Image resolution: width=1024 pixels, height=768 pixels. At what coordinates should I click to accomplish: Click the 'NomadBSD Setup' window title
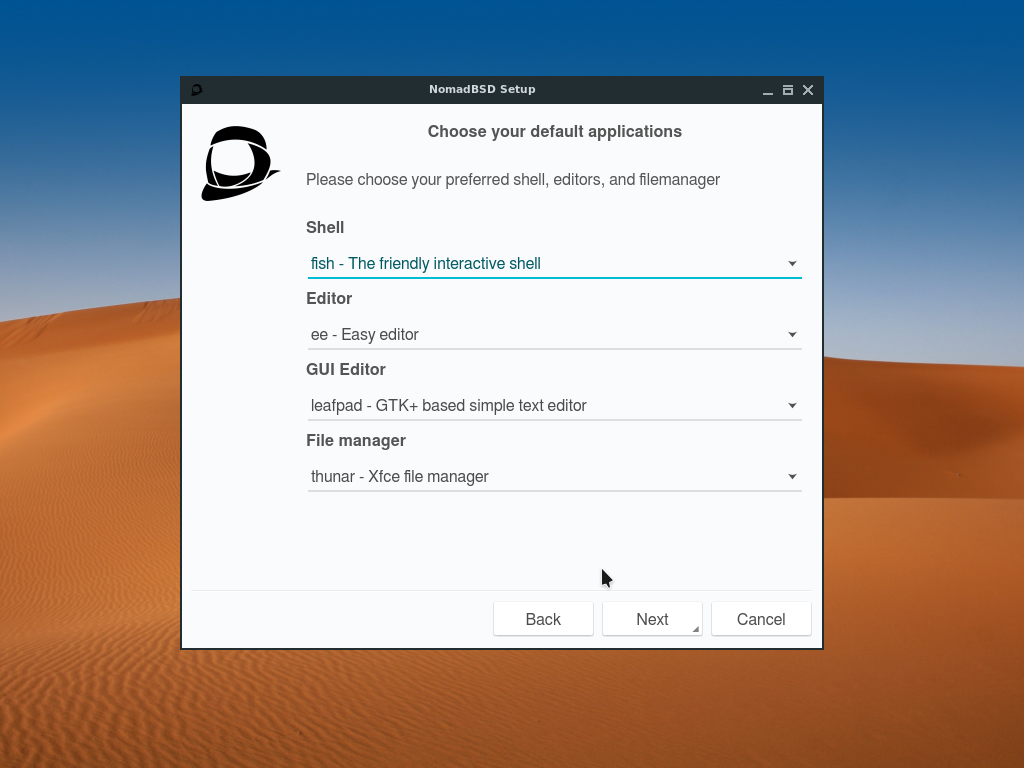(482, 89)
